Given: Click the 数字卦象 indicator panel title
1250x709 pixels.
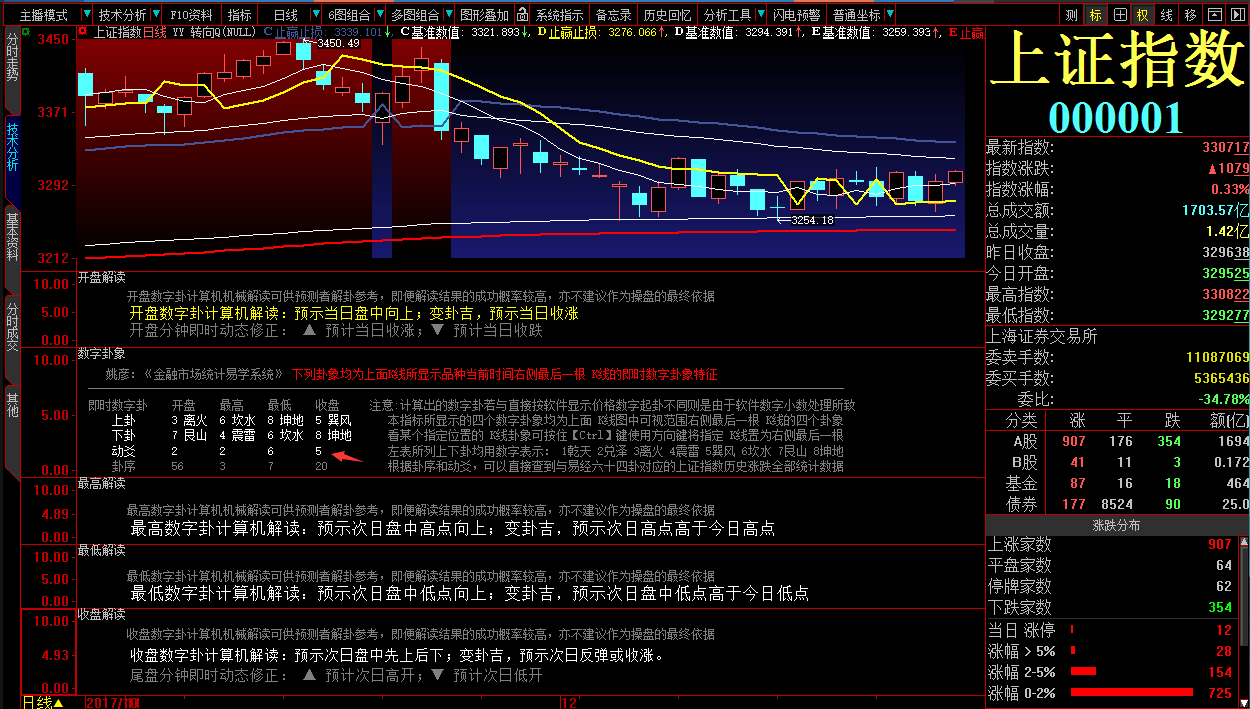Looking at the screenshot, I should pos(101,353).
